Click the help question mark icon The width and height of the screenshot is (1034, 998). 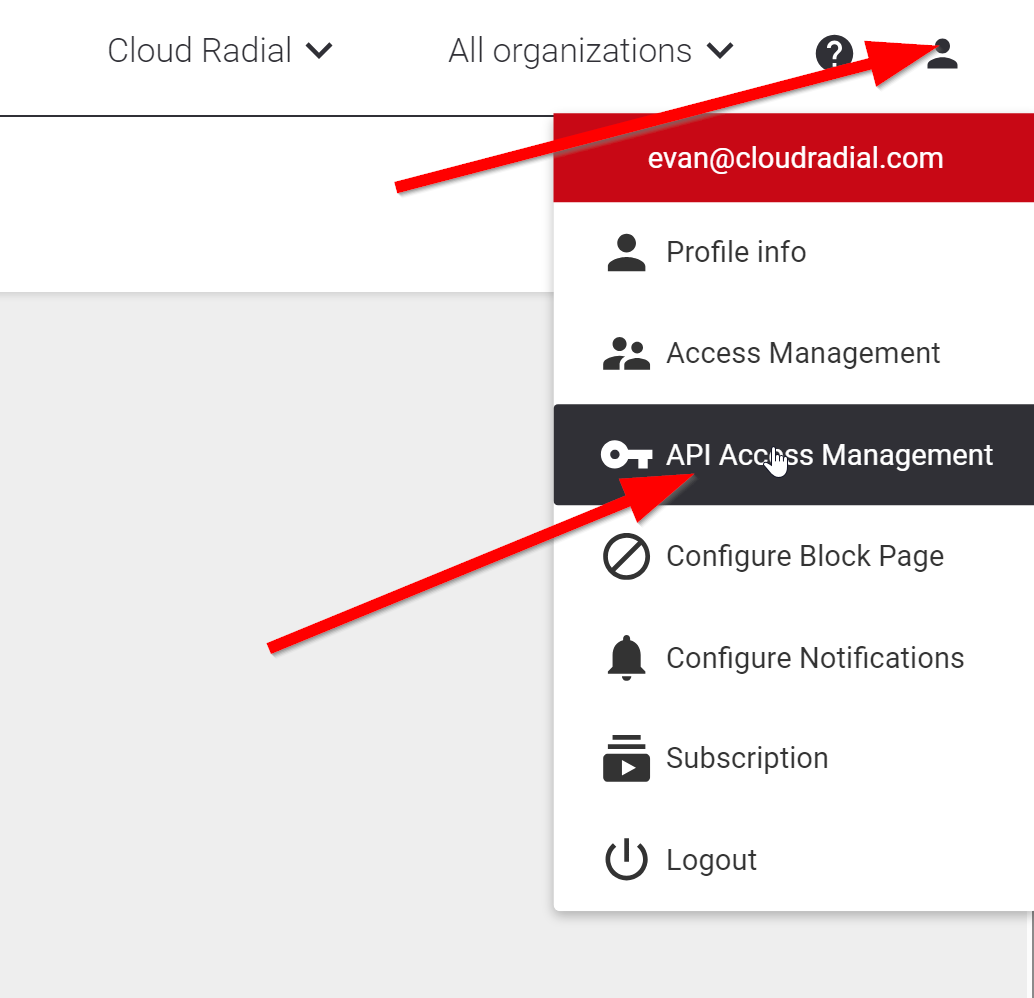[x=835, y=54]
